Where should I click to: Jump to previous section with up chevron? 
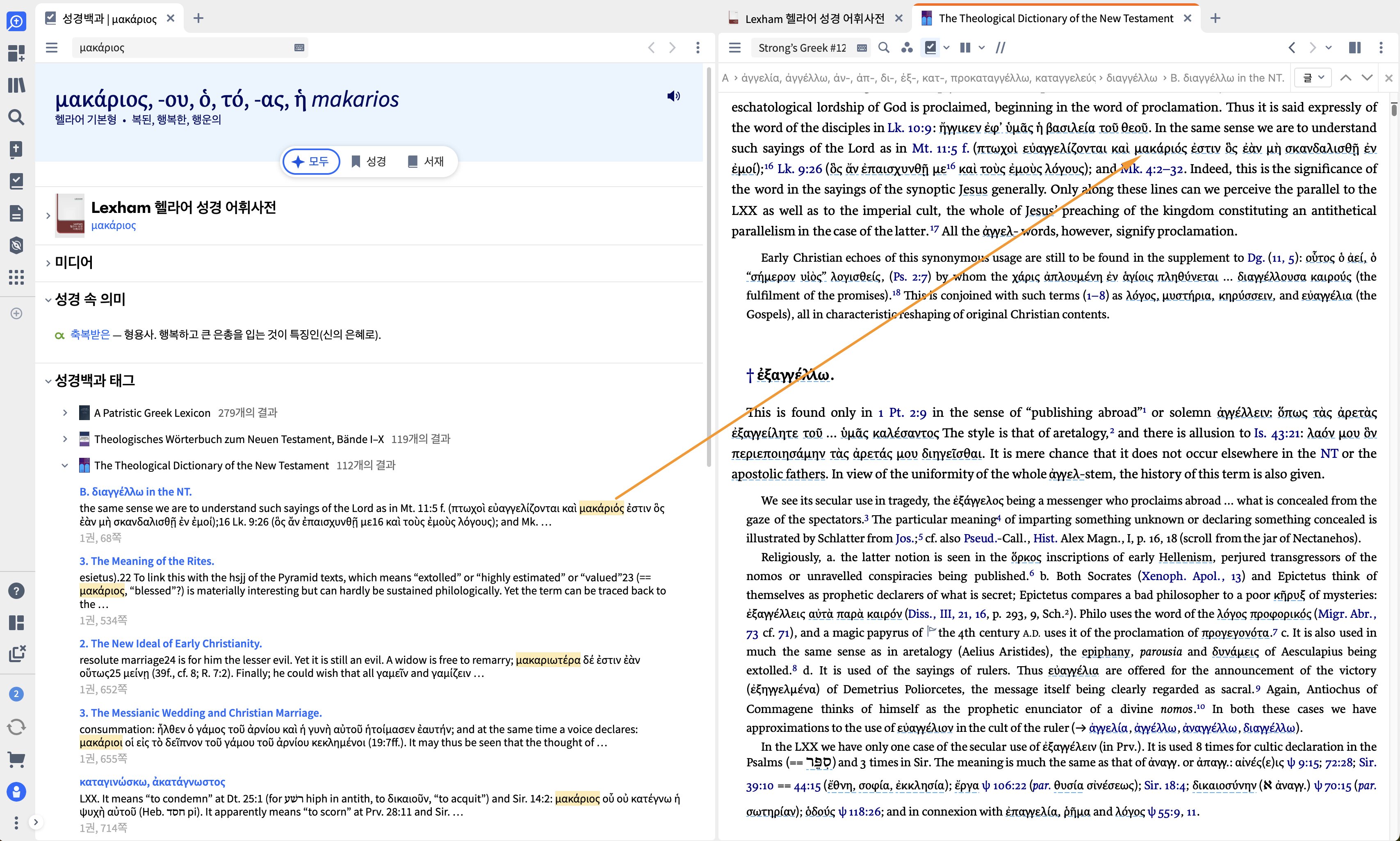[1346, 78]
